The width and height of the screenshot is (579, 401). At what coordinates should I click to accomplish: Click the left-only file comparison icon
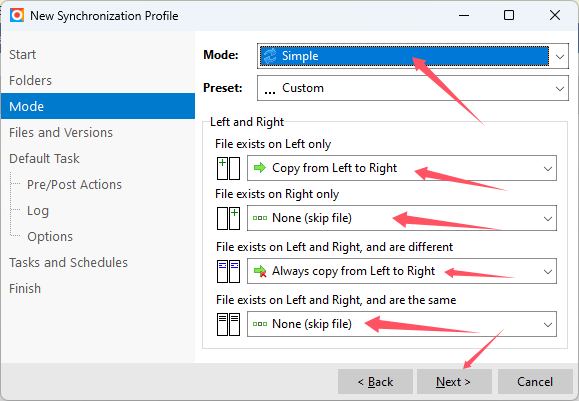228,168
